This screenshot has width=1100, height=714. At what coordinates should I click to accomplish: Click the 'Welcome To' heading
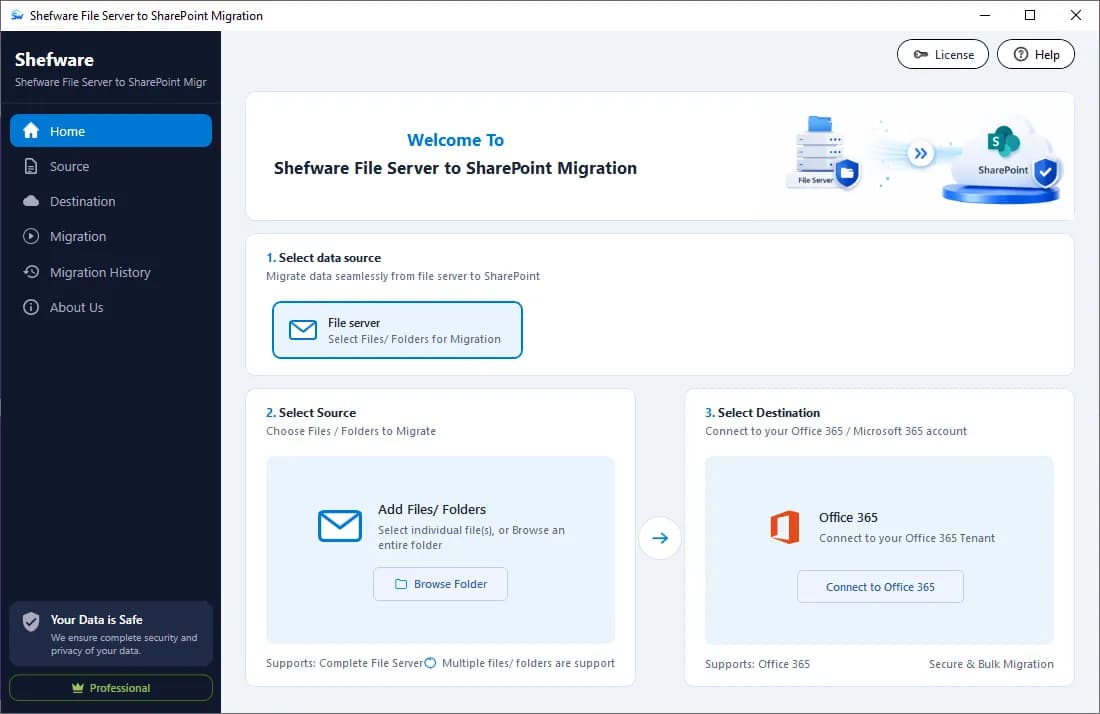coord(455,140)
